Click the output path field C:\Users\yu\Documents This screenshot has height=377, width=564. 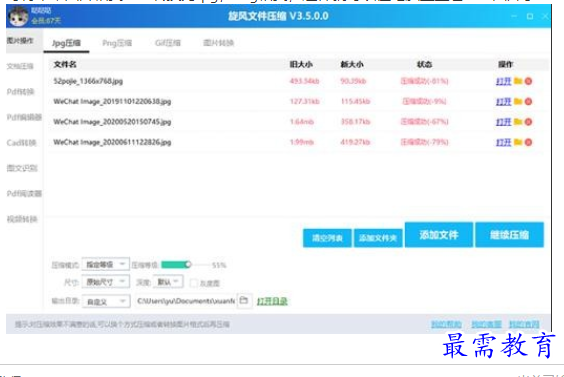[186, 301]
